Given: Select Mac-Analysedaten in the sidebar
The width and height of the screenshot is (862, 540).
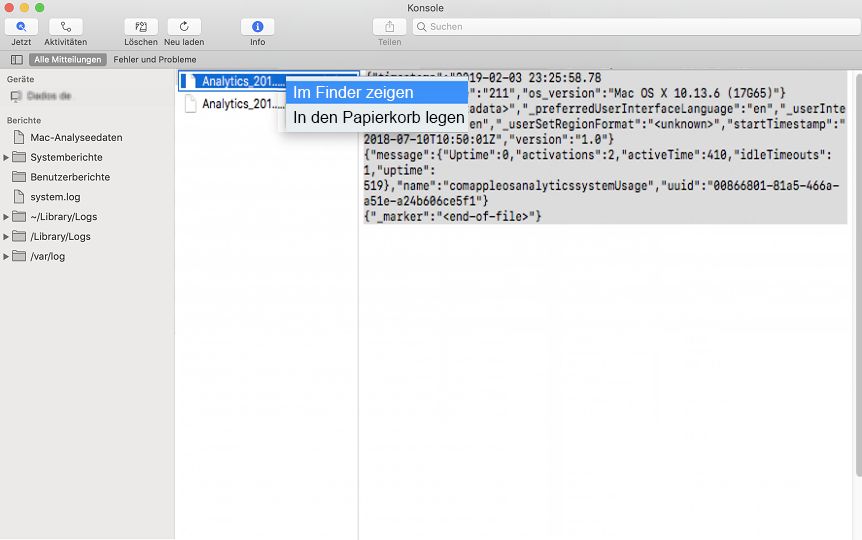Looking at the screenshot, I should click(76, 137).
